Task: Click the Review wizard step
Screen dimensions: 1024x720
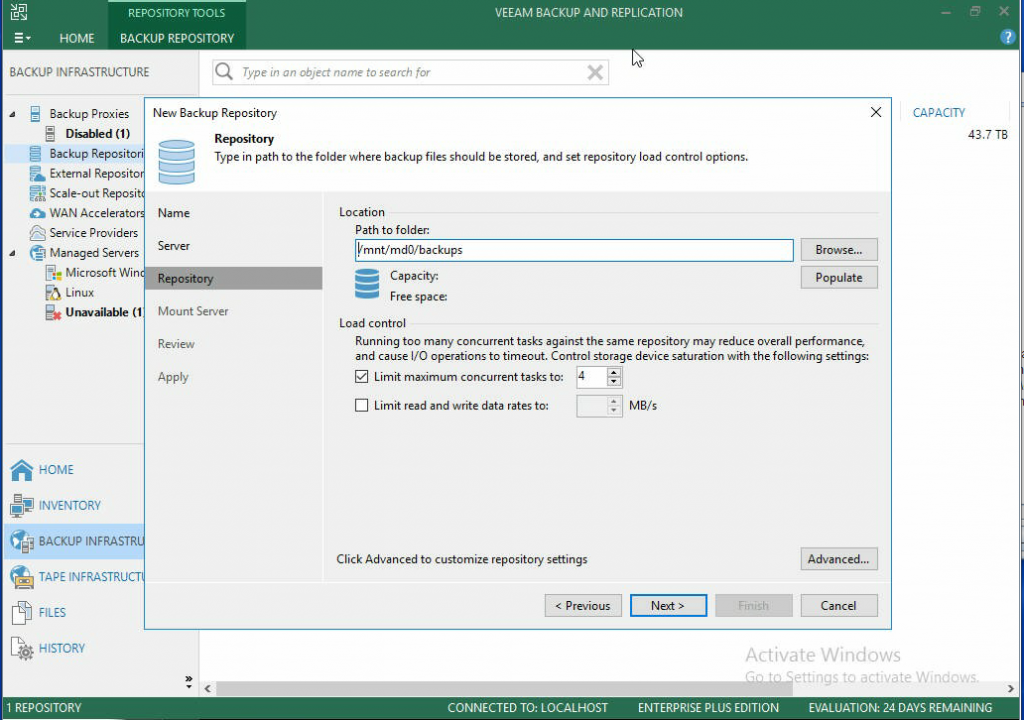Action: click(x=176, y=344)
